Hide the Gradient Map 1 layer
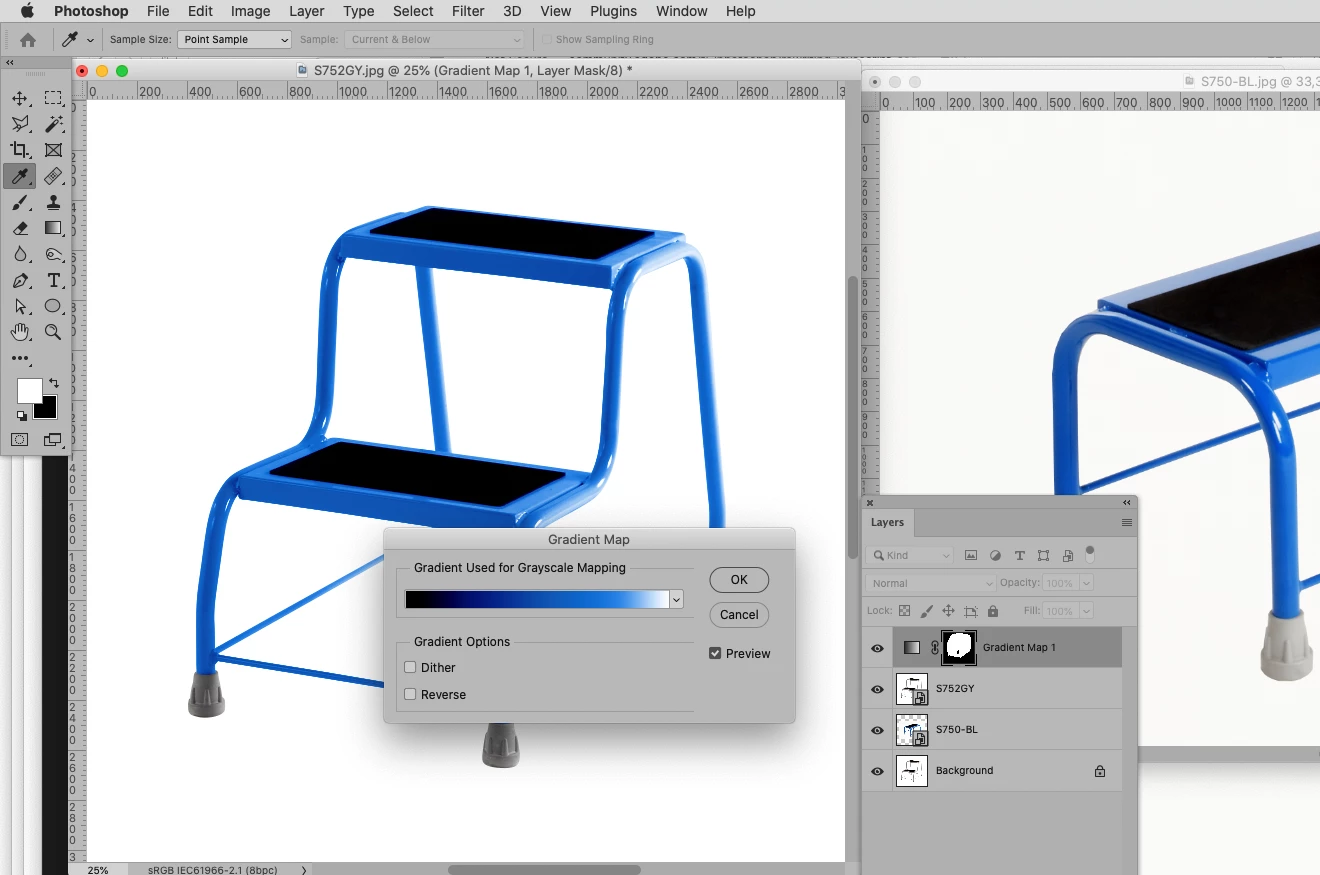This screenshot has height=875, width=1320. (x=877, y=648)
